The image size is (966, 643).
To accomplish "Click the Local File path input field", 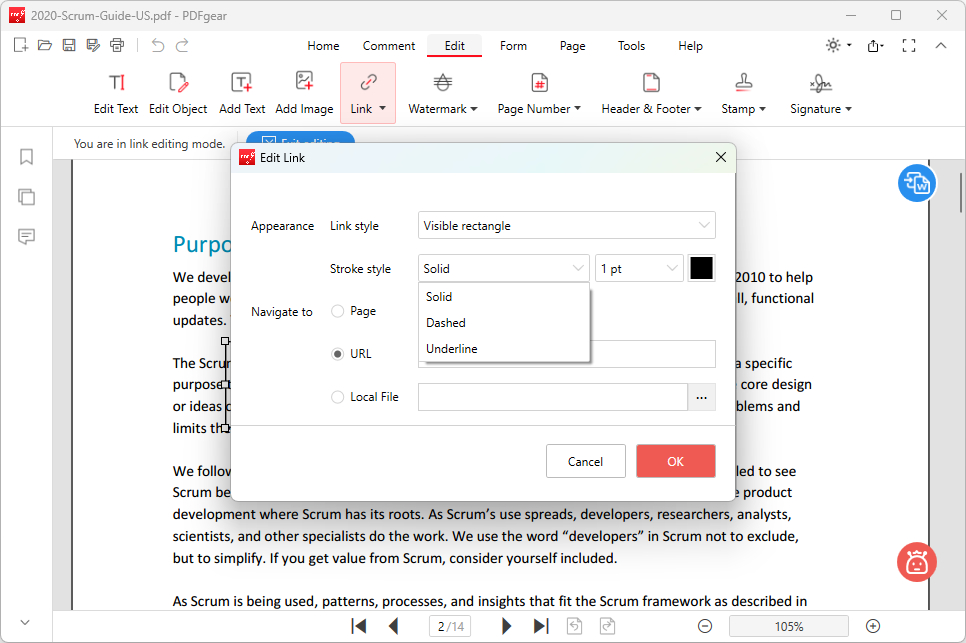I will pos(552,397).
